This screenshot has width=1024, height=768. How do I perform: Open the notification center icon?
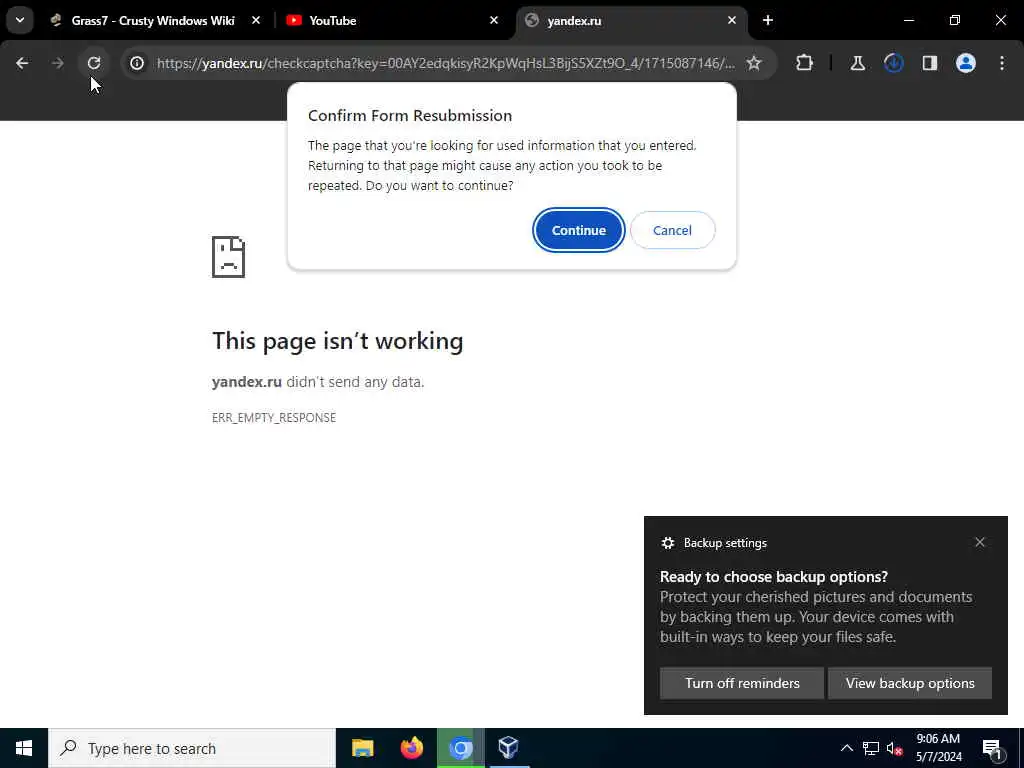point(992,749)
